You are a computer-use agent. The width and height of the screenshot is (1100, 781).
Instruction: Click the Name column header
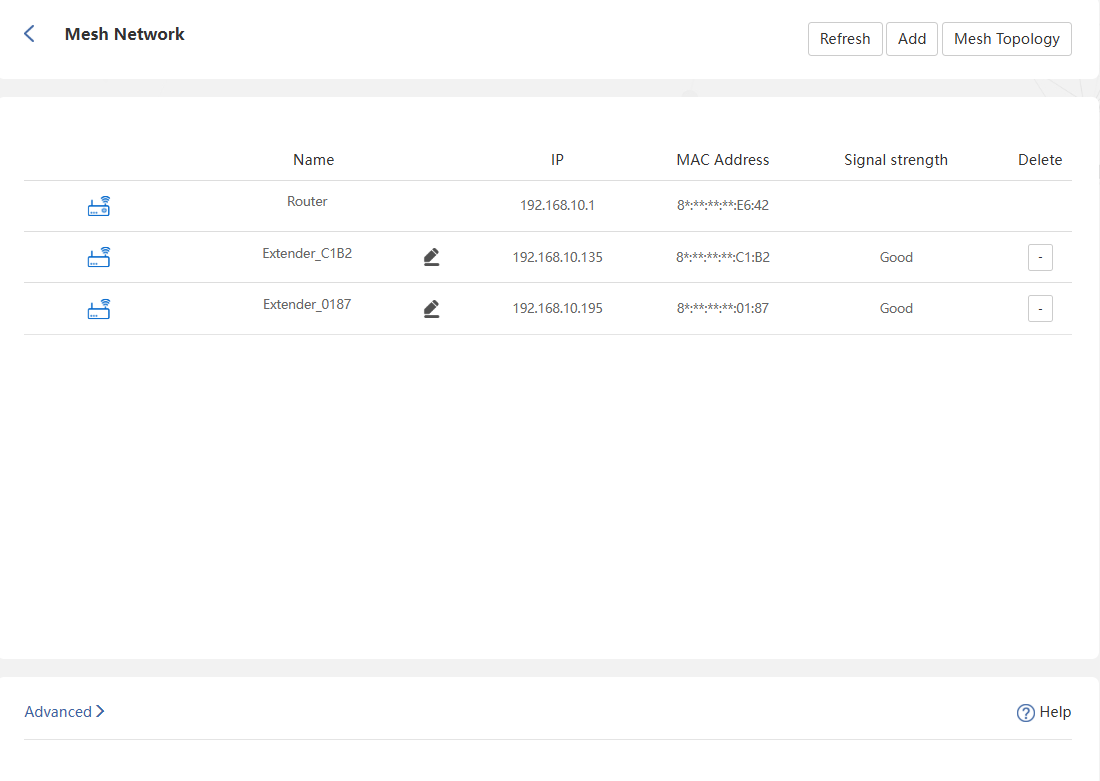tap(313, 160)
